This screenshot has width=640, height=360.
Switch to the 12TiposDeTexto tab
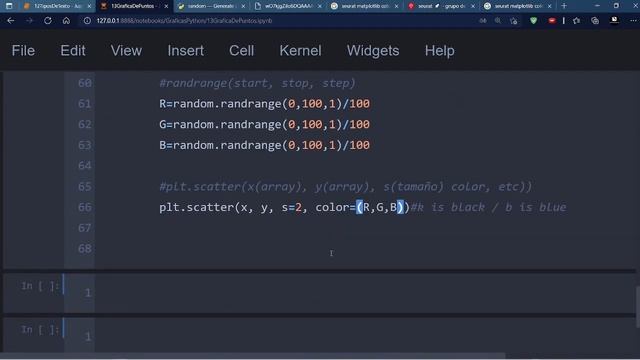click(56, 6)
